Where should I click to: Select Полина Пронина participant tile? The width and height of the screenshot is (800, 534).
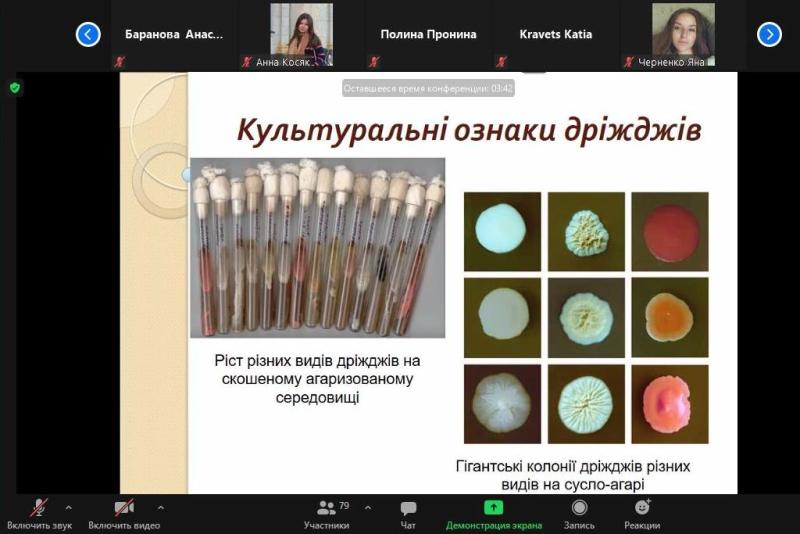coord(429,35)
